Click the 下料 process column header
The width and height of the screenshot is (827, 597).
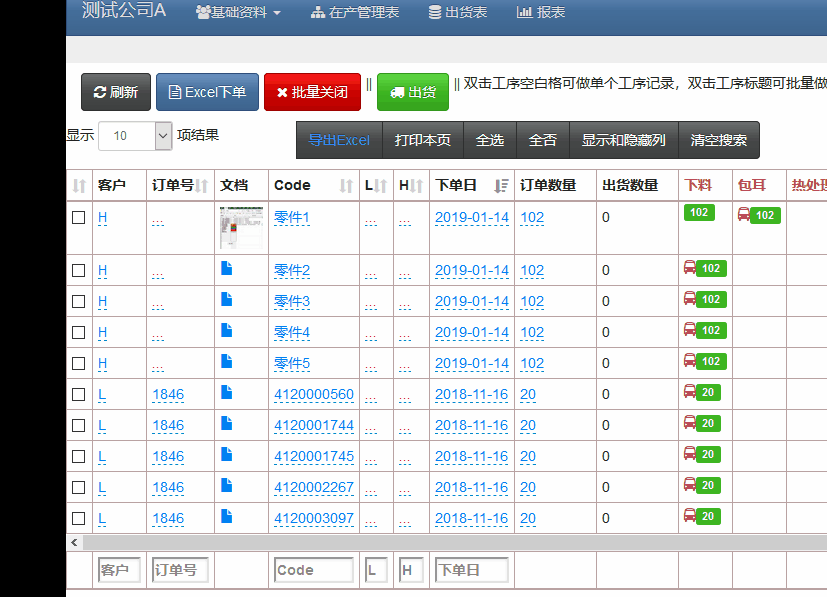point(698,186)
